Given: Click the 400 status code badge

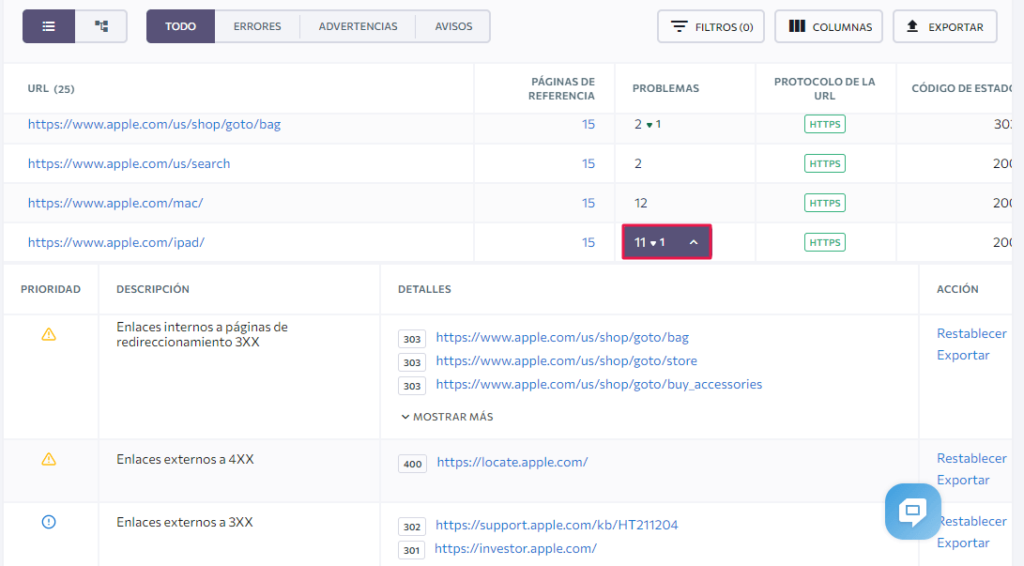Looking at the screenshot, I should click(412, 464).
